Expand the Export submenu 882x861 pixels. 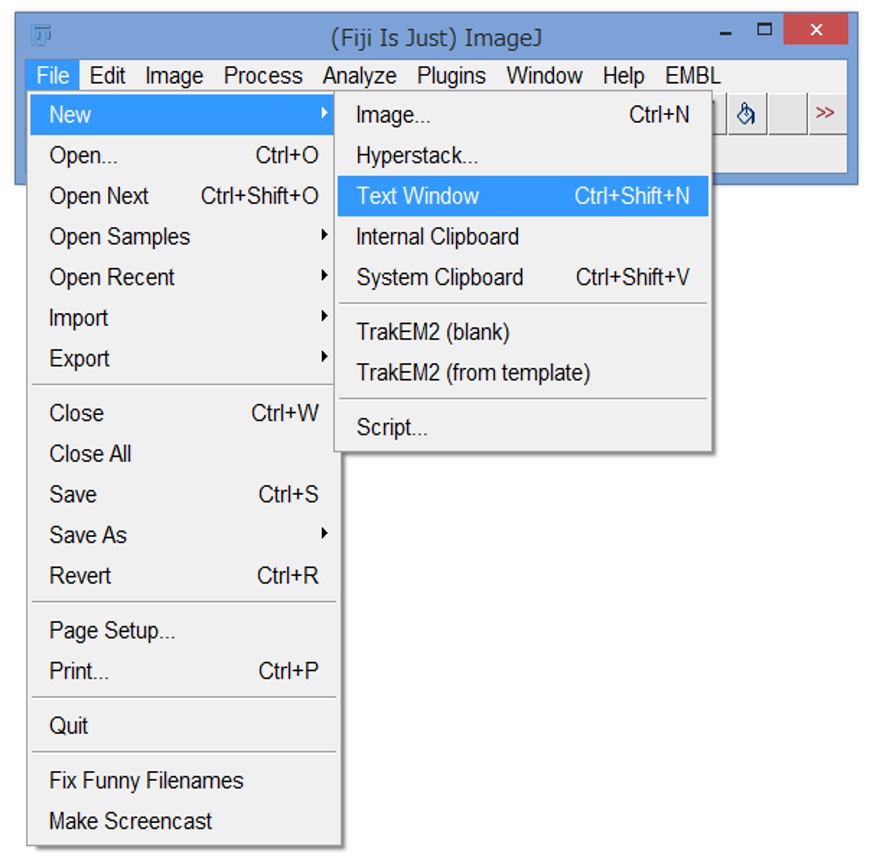coord(182,358)
